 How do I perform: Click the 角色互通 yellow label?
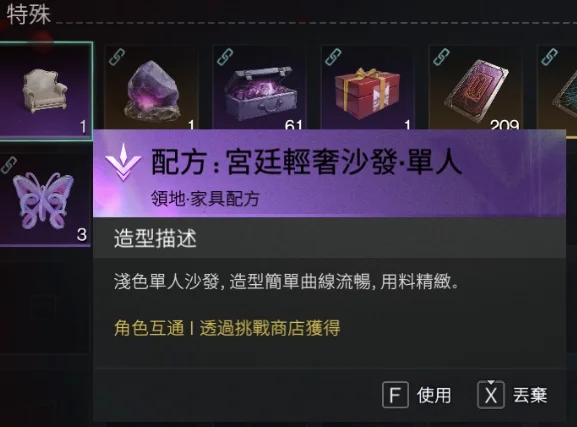(x=149, y=328)
